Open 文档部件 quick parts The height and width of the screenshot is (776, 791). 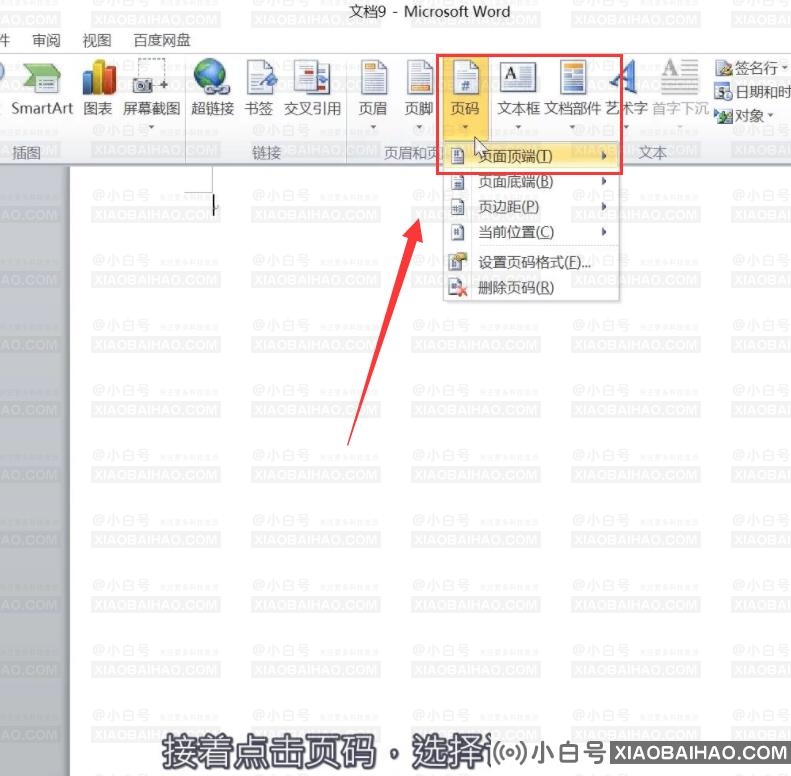(573, 94)
